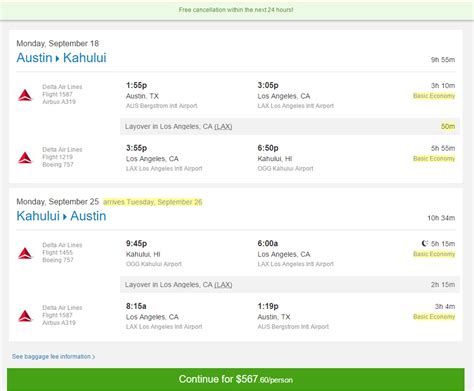Click Basic Economy label on 8:15a return flight
474x391 pixels.
tap(434, 317)
